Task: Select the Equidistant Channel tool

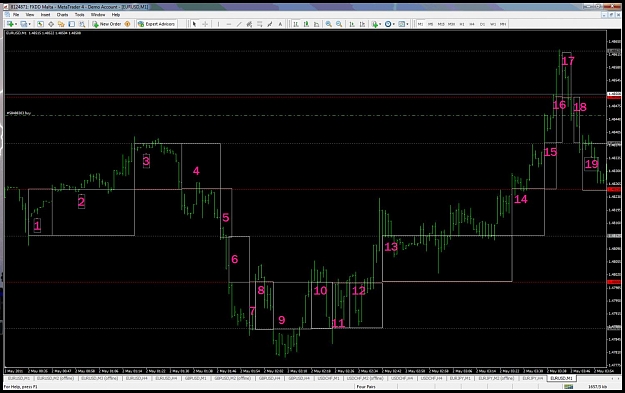Action: pos(249,24)
